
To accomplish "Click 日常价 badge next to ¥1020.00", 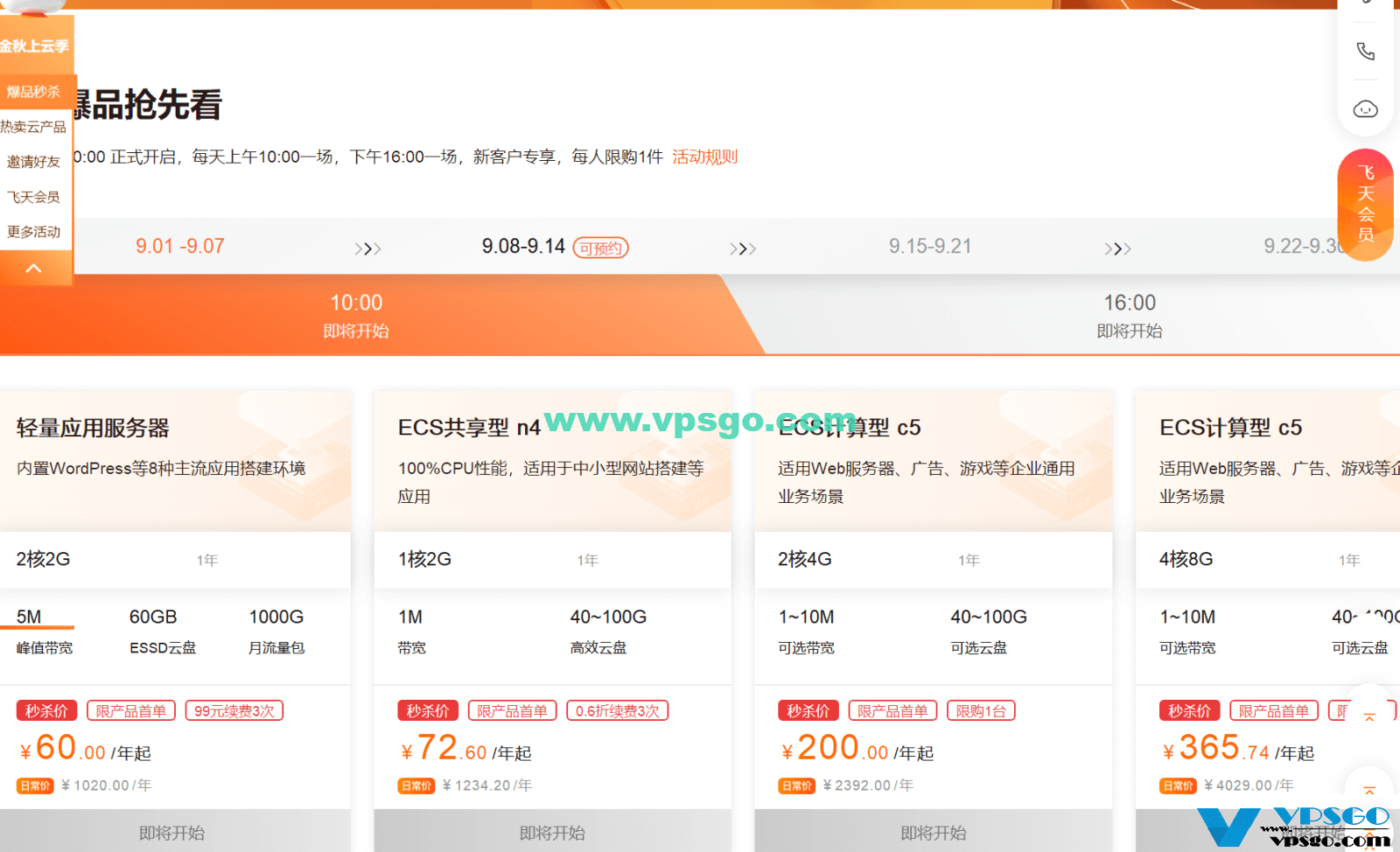I will (x=35, y=786).
